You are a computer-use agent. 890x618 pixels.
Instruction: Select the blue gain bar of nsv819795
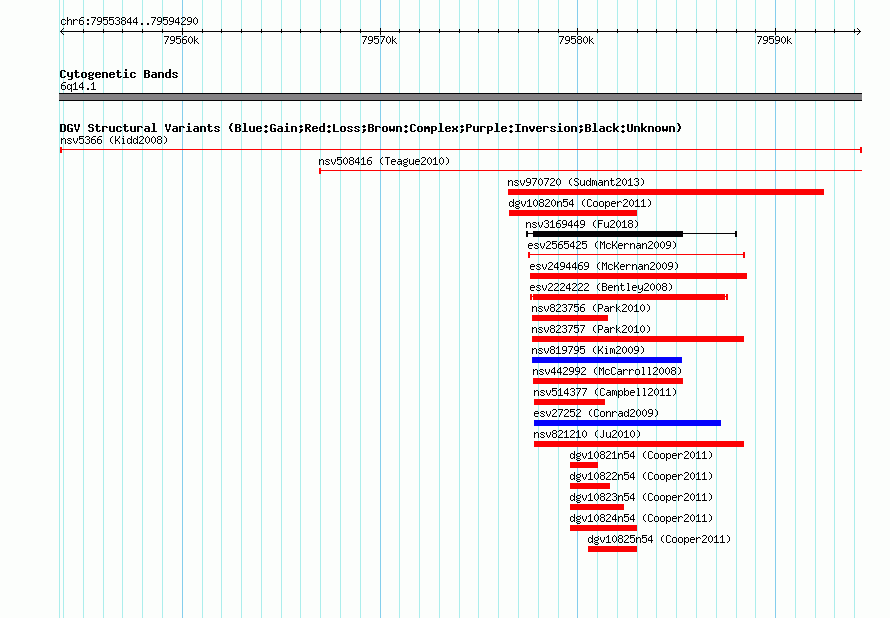(x=607, y=360)
